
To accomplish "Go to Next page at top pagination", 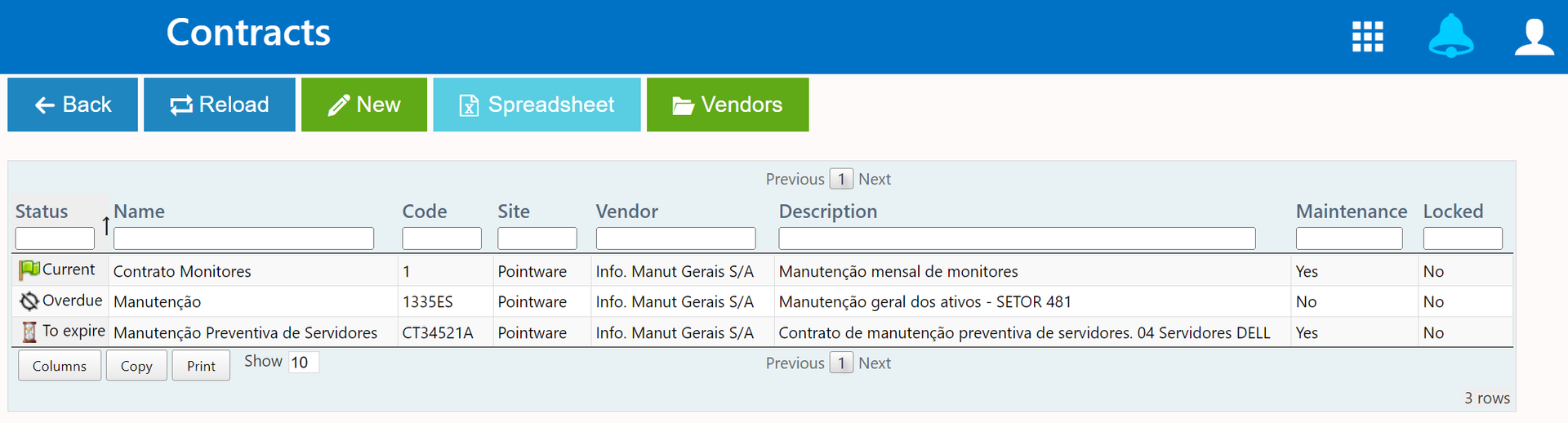I will coord(874,179).
